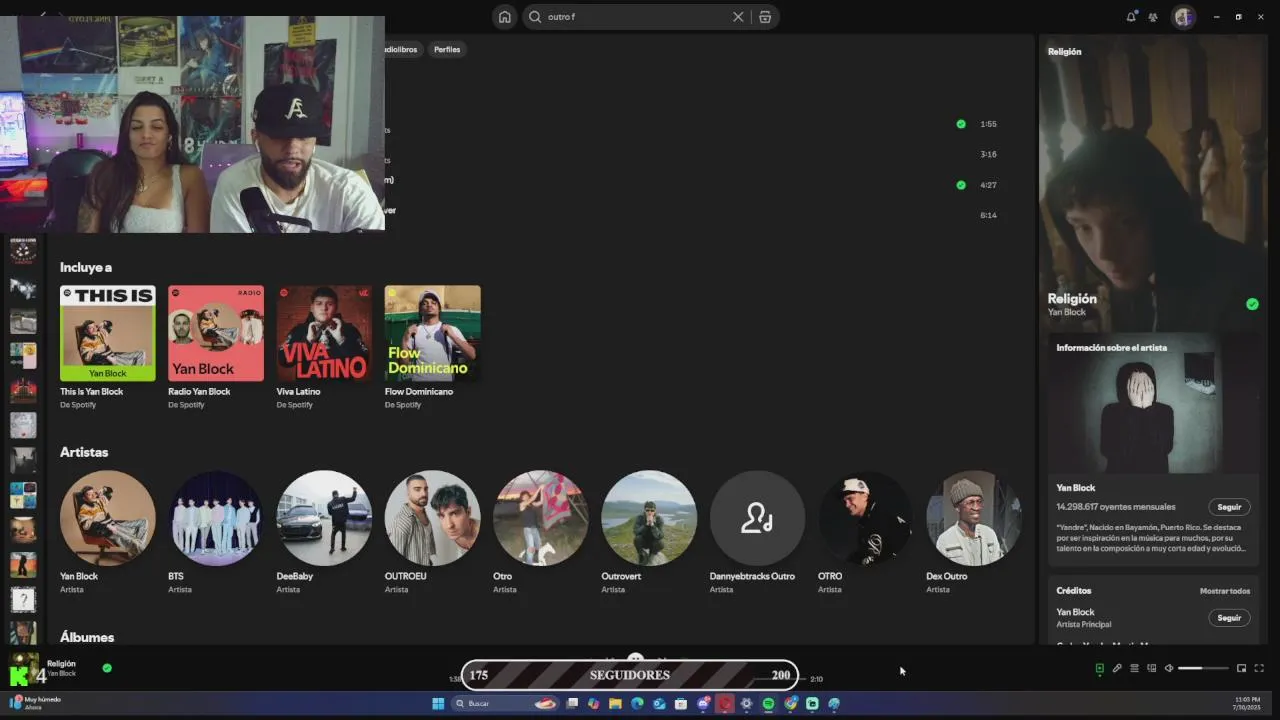Viewport: 1280px width, 720px height.
Task: Click Mostrar todos in Créditos
Action: 1225,591
